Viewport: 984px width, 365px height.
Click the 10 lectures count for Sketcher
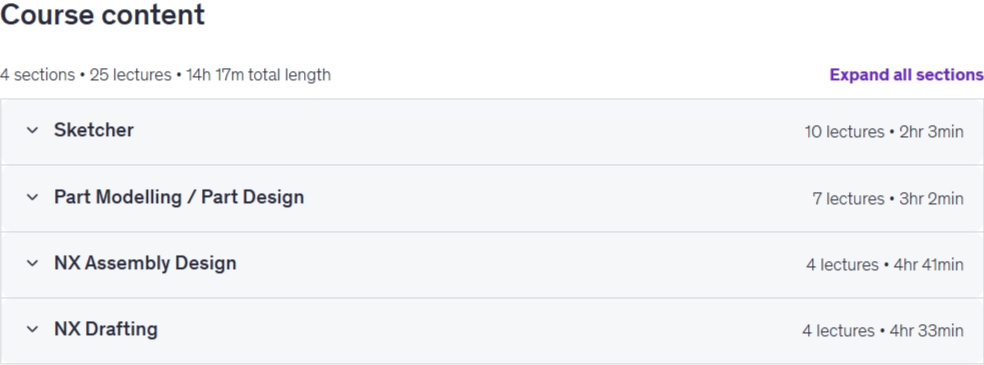[844, 132]
